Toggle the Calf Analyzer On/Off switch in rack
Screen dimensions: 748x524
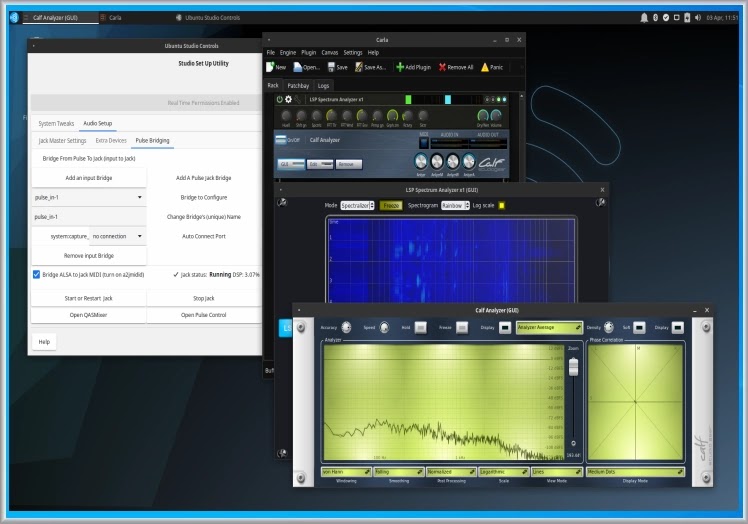pyautogui.click(x=281, y=140)
